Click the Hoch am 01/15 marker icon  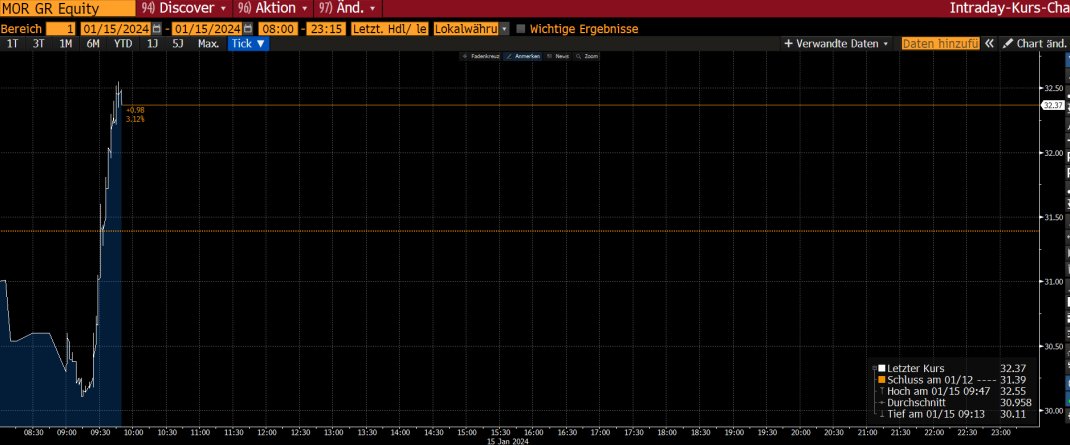point(882,391)
